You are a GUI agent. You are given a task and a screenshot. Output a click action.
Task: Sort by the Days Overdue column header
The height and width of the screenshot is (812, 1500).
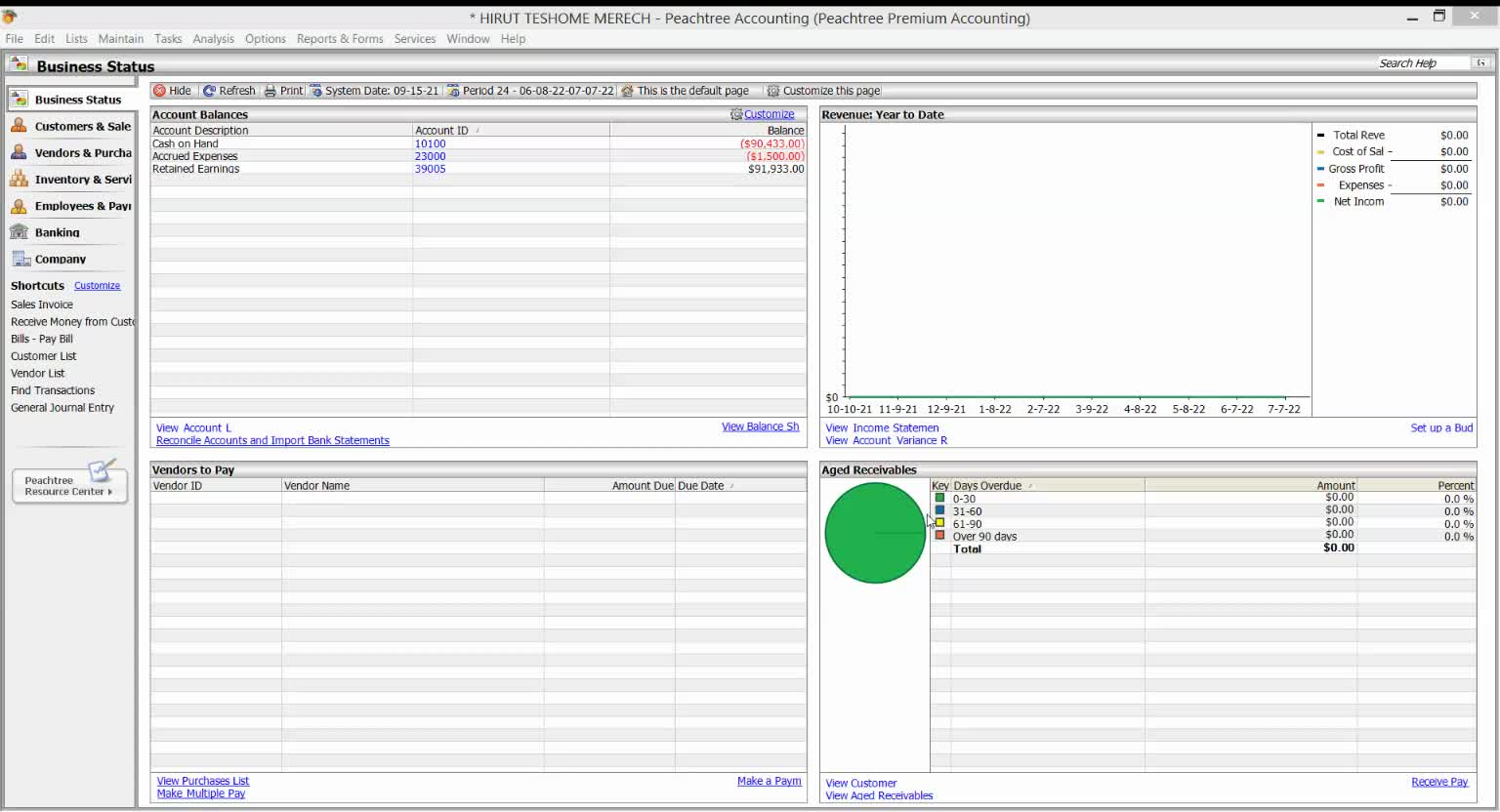pyautogui.click(x=1047, y=485)
